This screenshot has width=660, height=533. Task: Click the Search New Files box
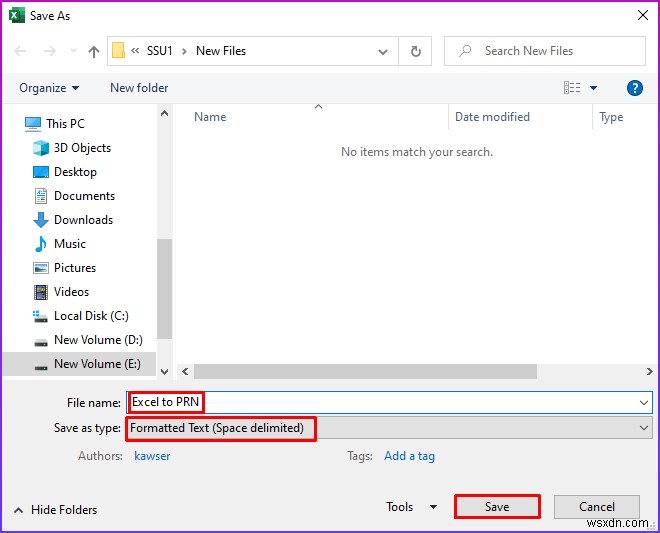(545, 51)
